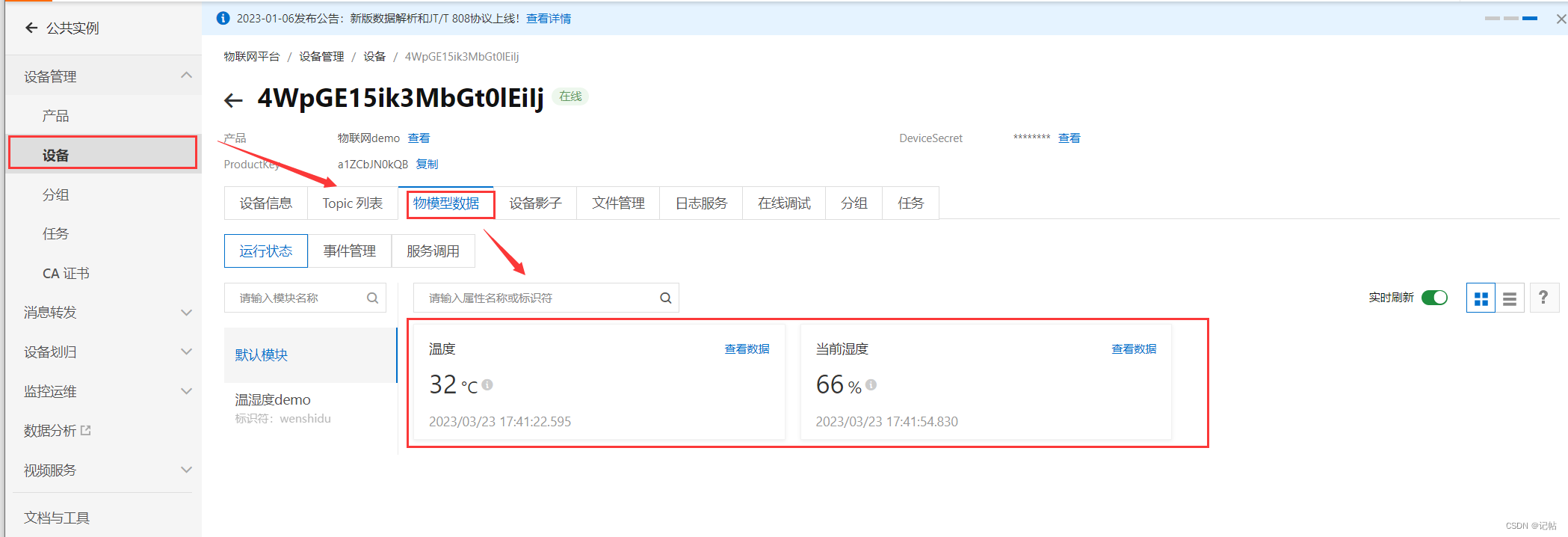This screenshot has height=537, width=1568.
Task: Click the back arrow beside 公共实例
Action: coord(31,28)
